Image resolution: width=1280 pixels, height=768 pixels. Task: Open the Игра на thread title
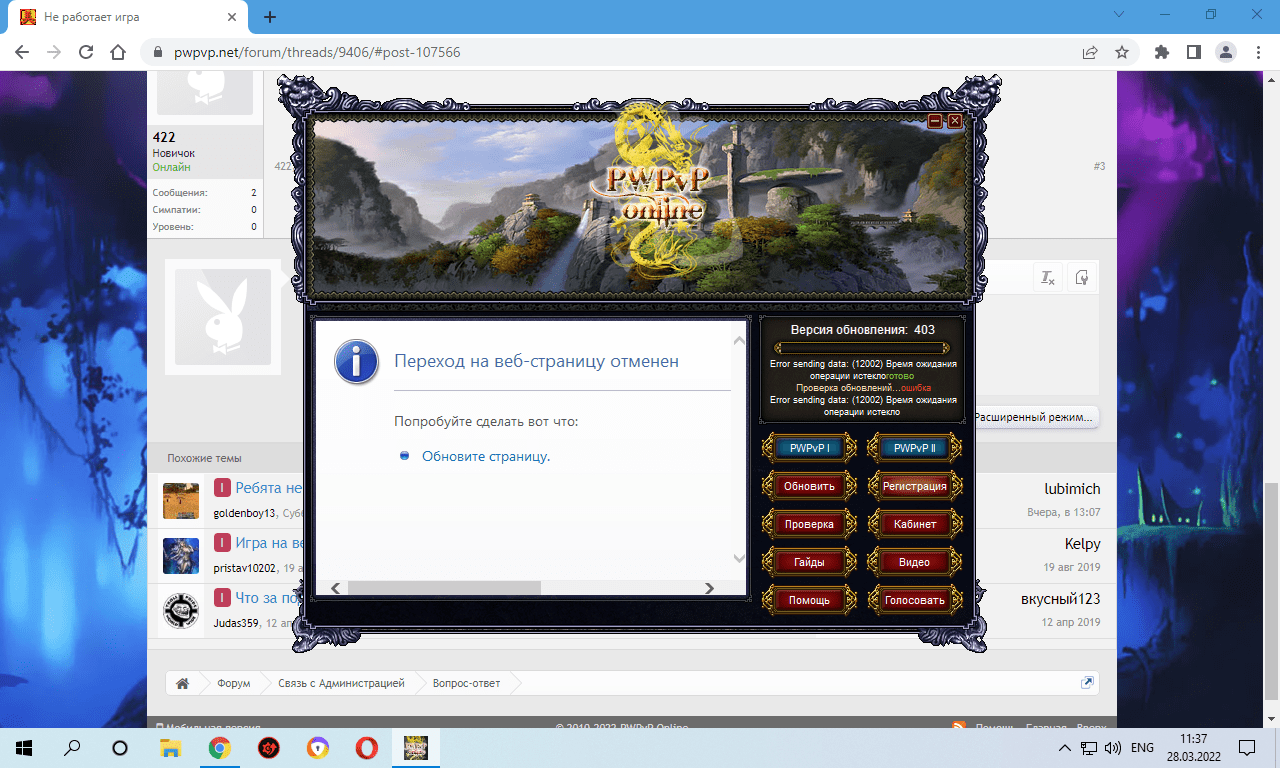tap(268, 543)
